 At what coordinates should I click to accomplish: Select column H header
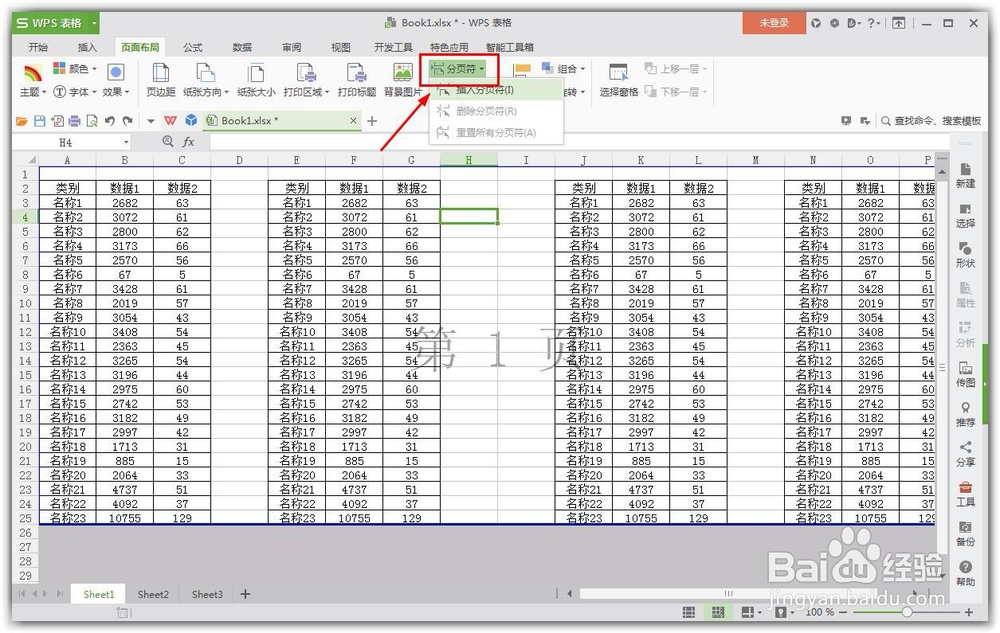469,160
